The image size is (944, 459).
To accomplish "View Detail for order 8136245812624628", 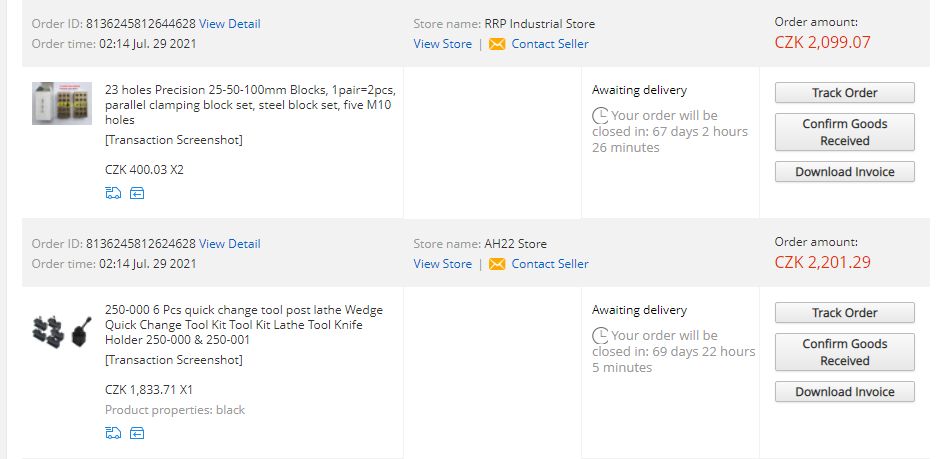I will pos(230,243).
